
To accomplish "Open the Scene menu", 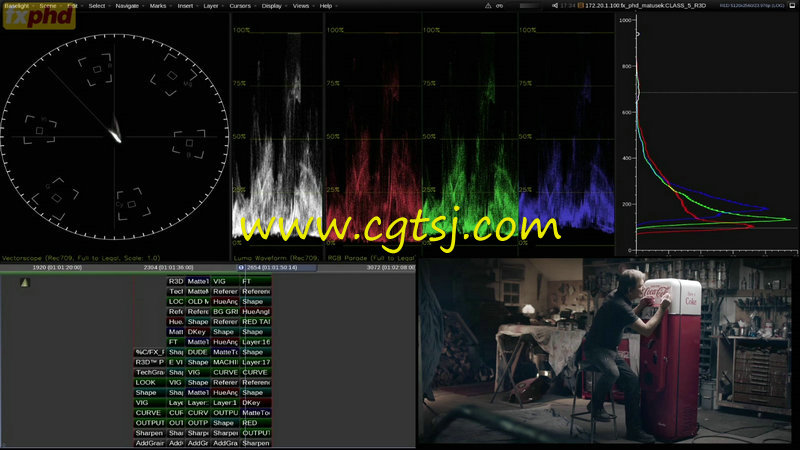I will (47, 6).
